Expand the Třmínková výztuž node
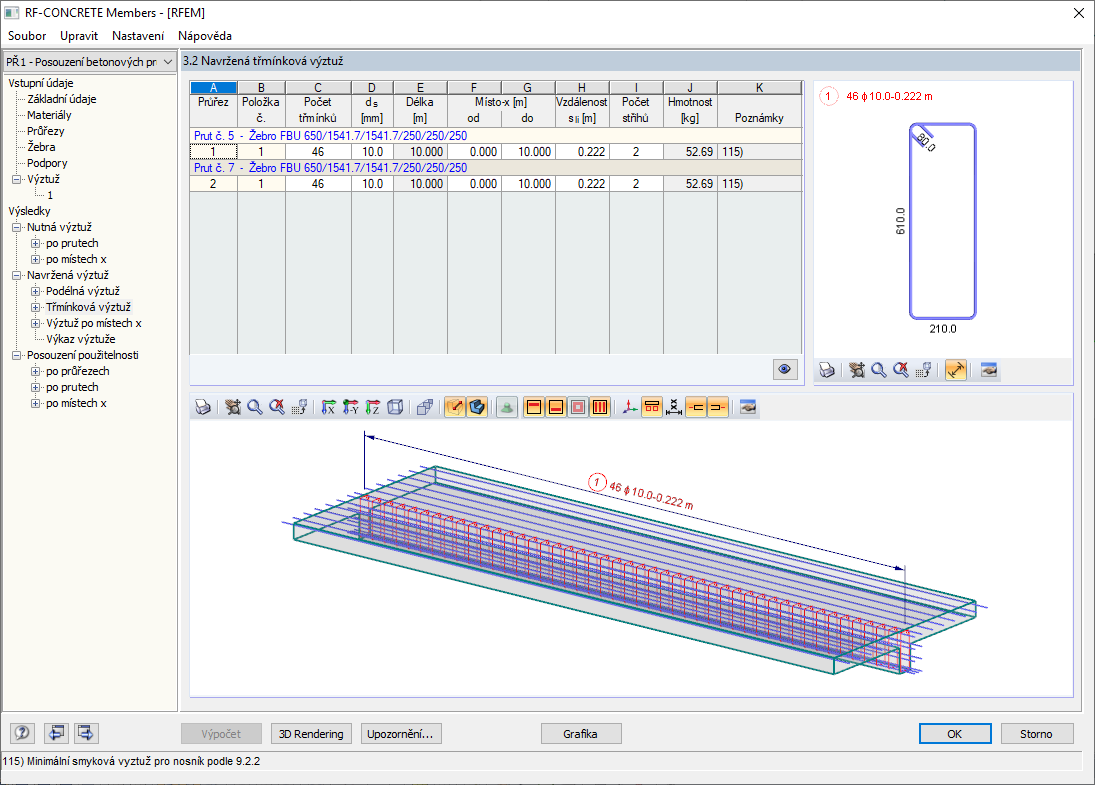Screen dimensions: 1095x785 click(x=36, y=307)
